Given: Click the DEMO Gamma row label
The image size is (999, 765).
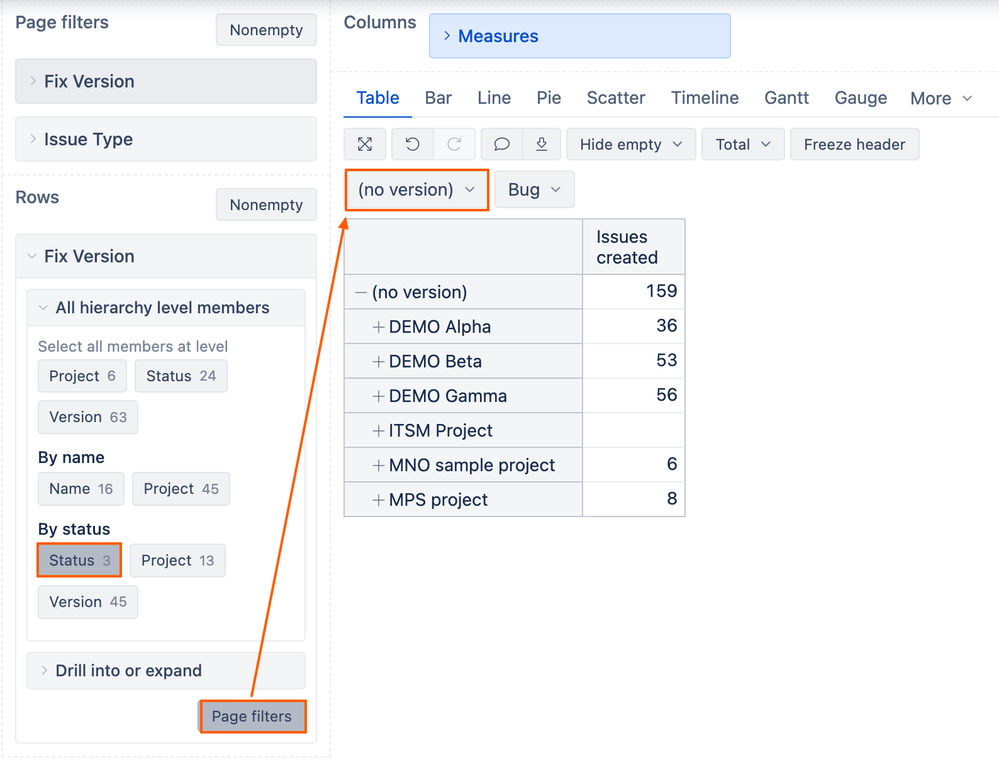Looking at the screenshot, I should click(447, 396).
